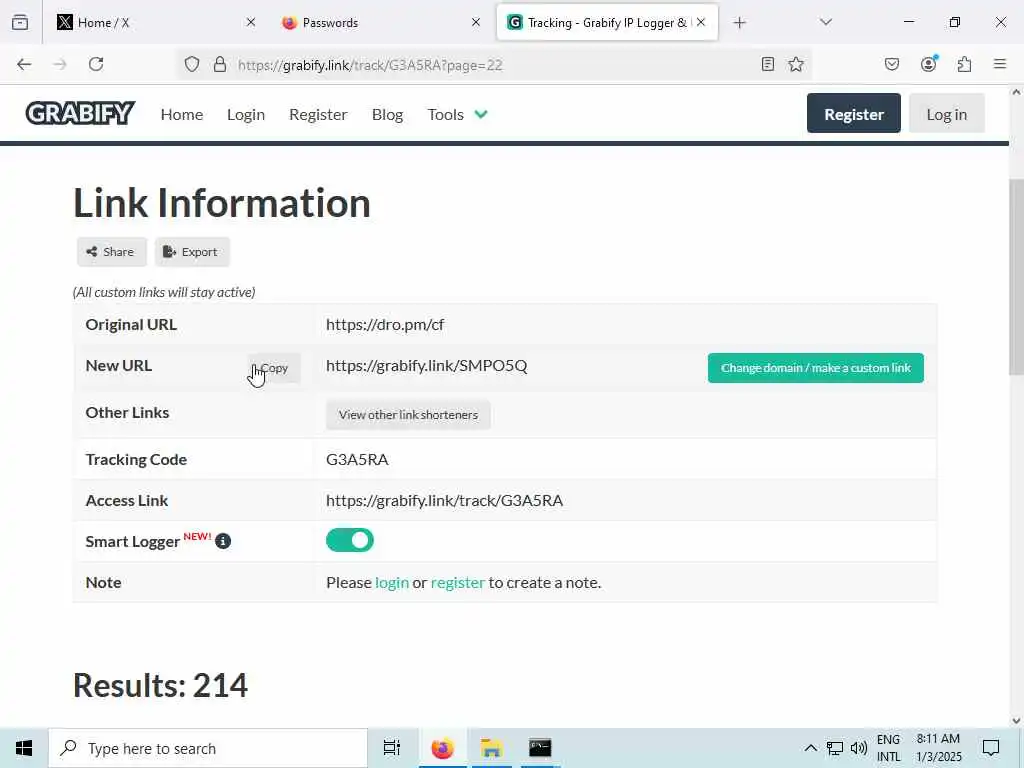The width and height of the screenshot is (1024, 768).
Task: Click the page vertical scrollbar thumb
Action: point(1016,277)
